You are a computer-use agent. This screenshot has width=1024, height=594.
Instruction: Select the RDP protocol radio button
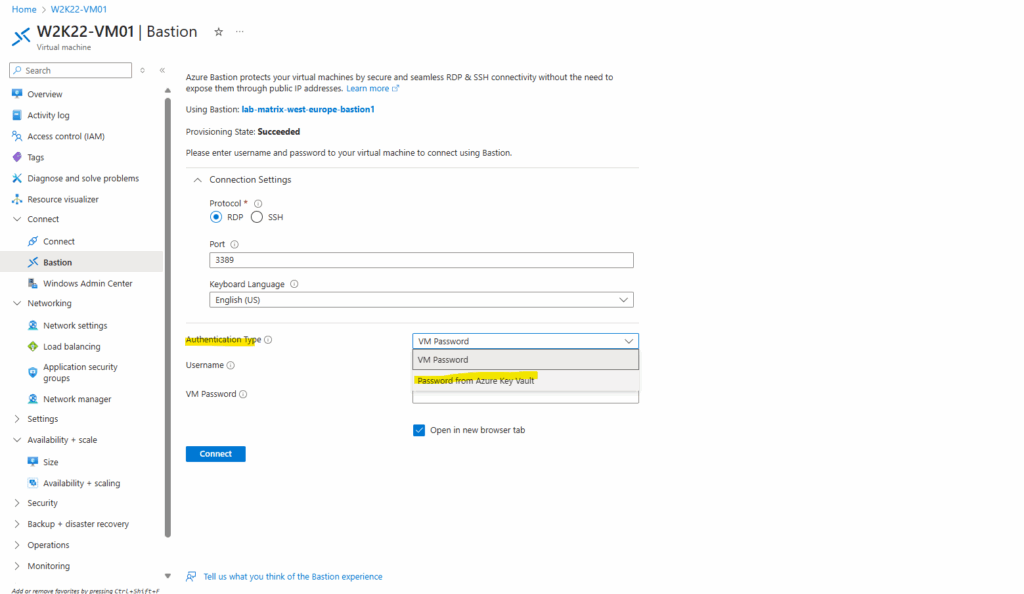point(216,217)
